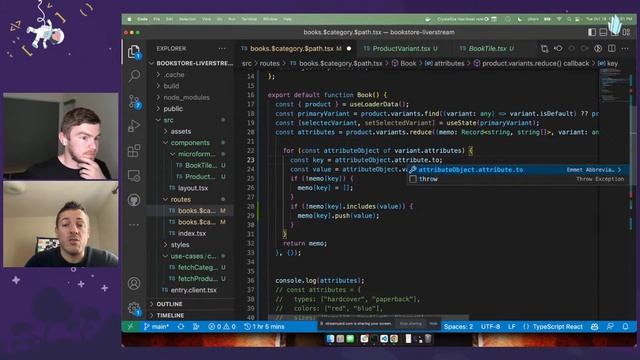Screen dimensions: 640x360
Task: Click main* branch in status bar
Action: 156,327
